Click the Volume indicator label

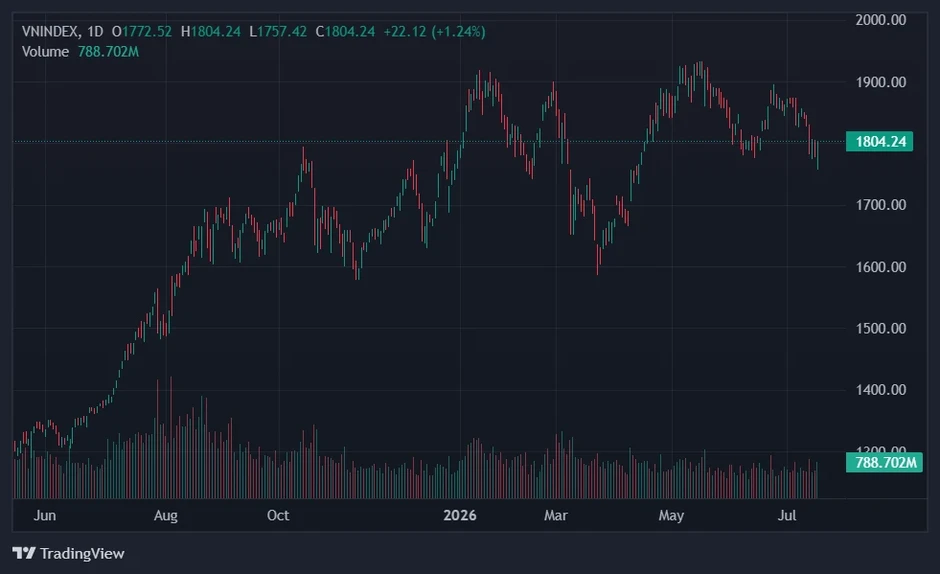click(x=45, y=52)
